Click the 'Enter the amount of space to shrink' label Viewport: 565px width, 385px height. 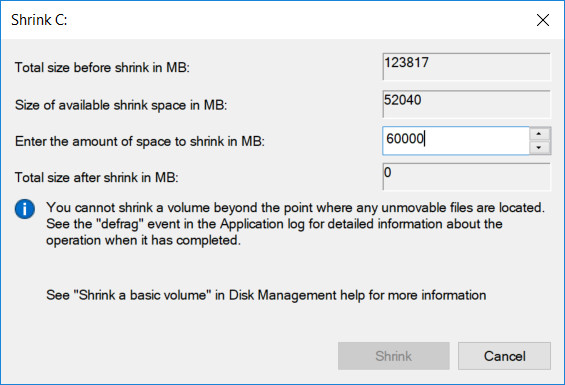click(x=140, y=141)
